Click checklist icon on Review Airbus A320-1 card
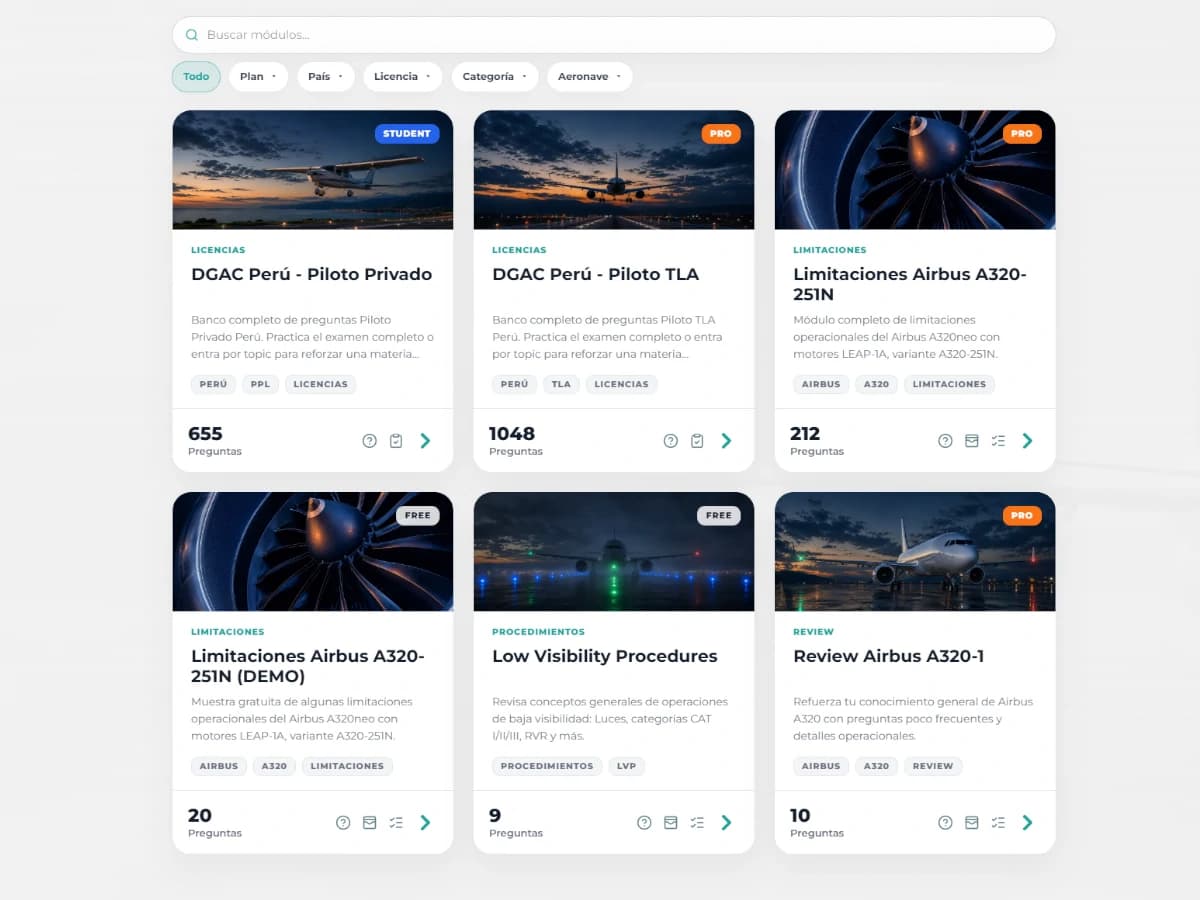This screenshot has height=900, width=1200. pyautogui.click(x=998, y=823)
